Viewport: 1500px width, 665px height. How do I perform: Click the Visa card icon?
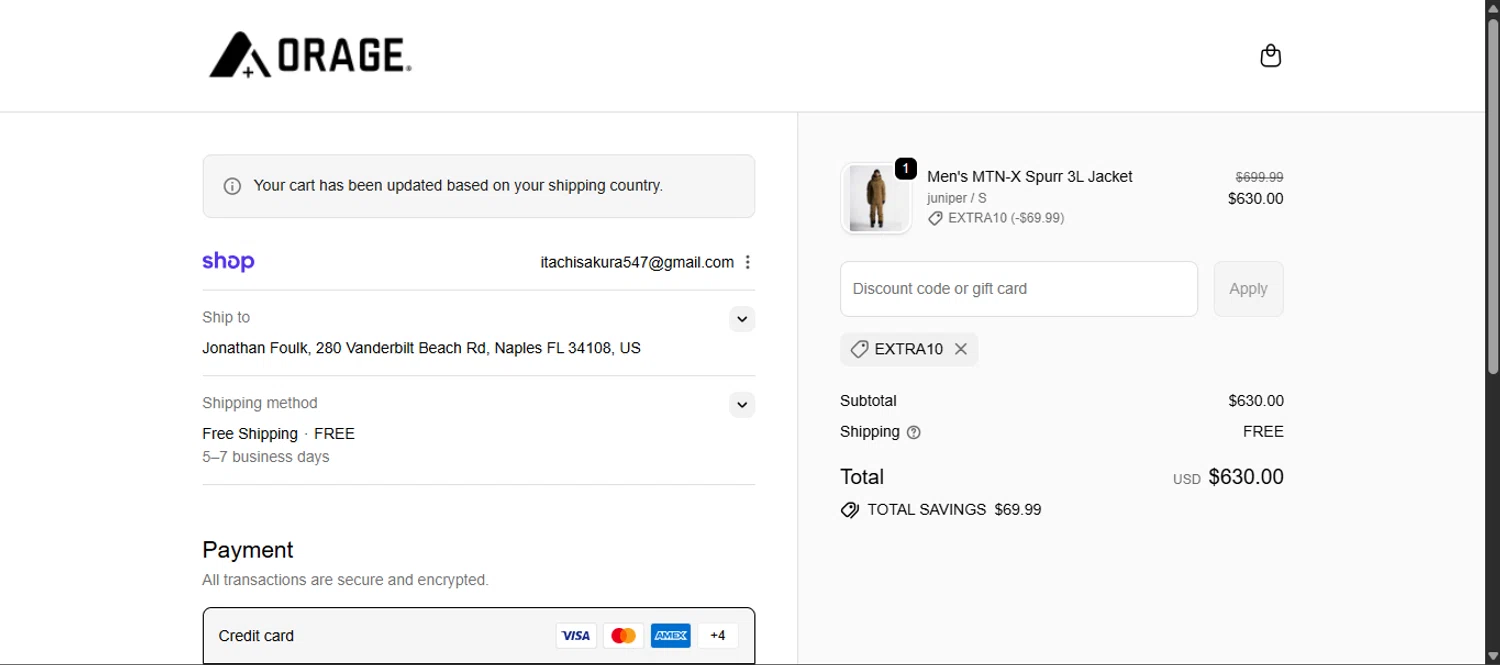576,635
